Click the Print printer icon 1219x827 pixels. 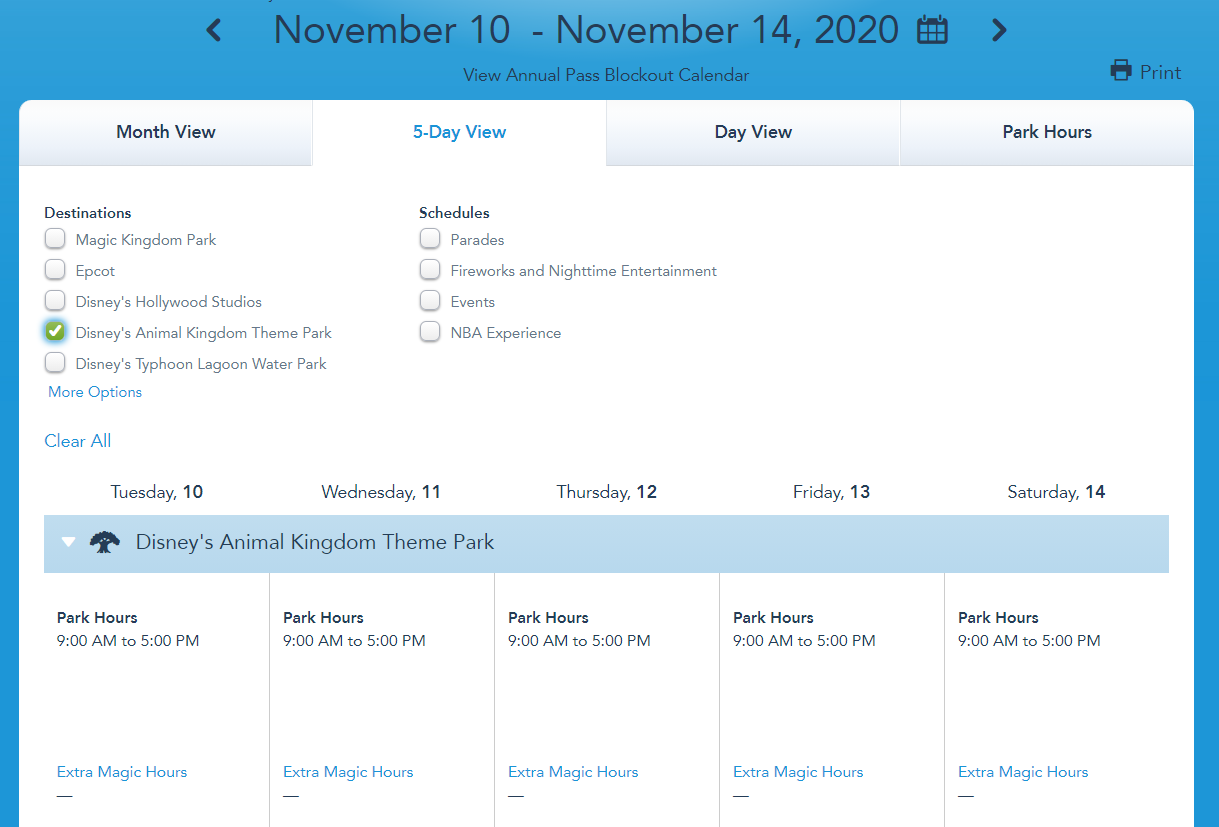point(1121,72)
